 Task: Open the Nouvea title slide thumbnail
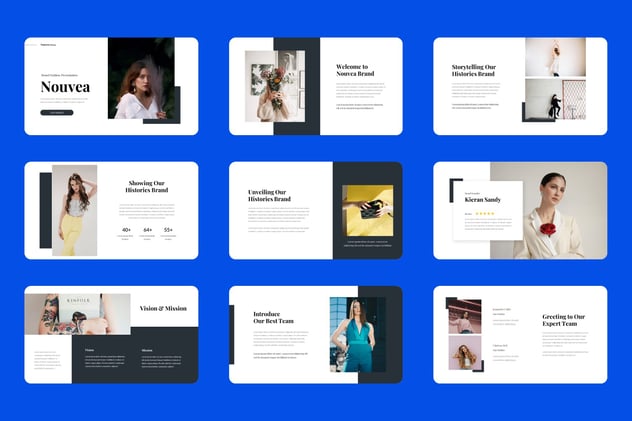(111, 86)
